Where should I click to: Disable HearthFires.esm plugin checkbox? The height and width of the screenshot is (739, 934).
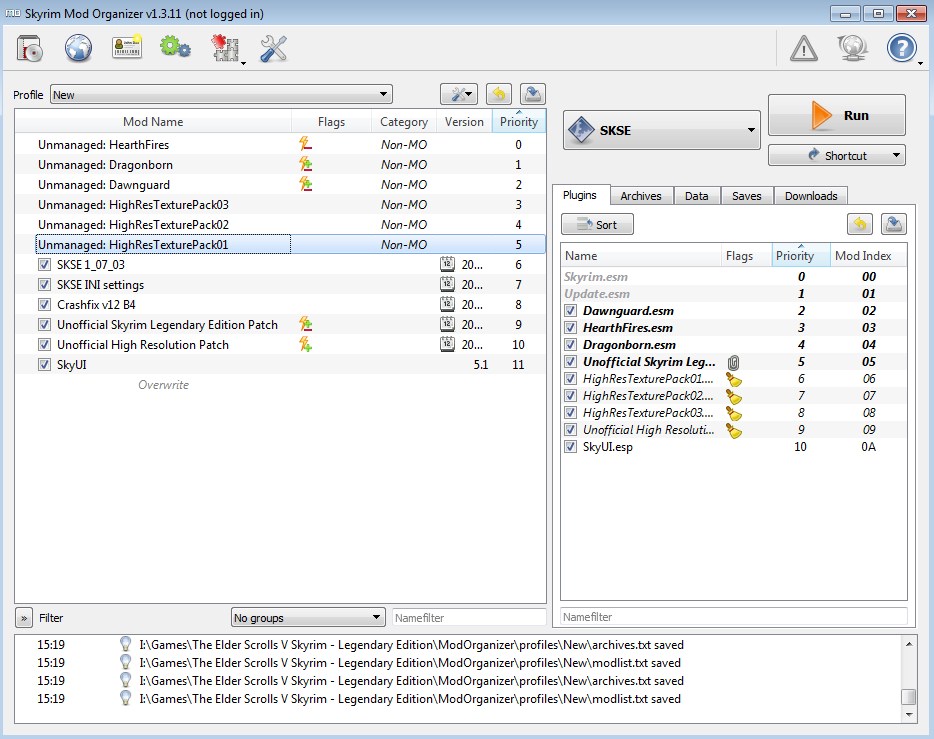[571, 328]
